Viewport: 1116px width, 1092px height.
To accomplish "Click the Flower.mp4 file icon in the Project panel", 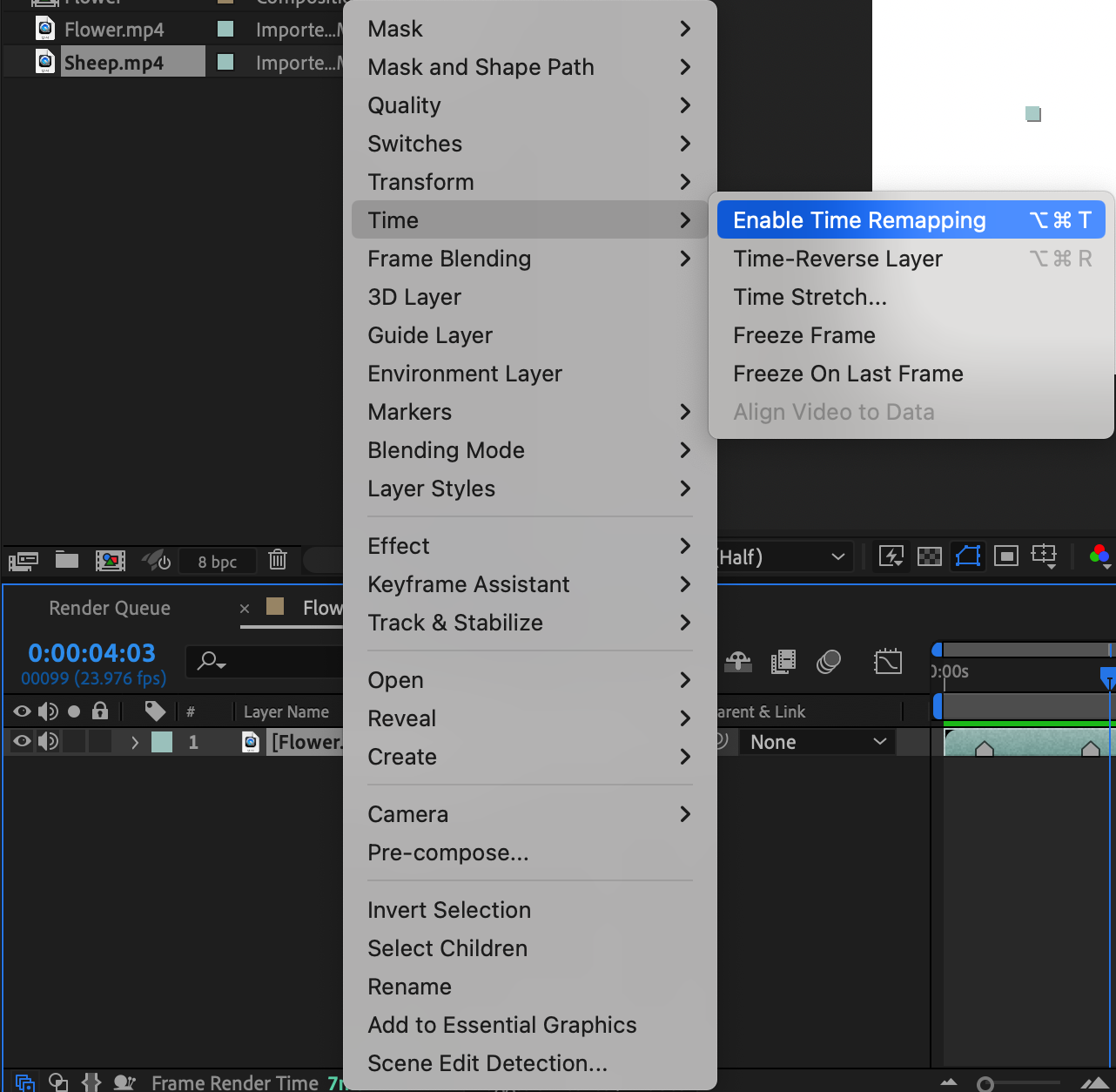I will click(45, 29).
